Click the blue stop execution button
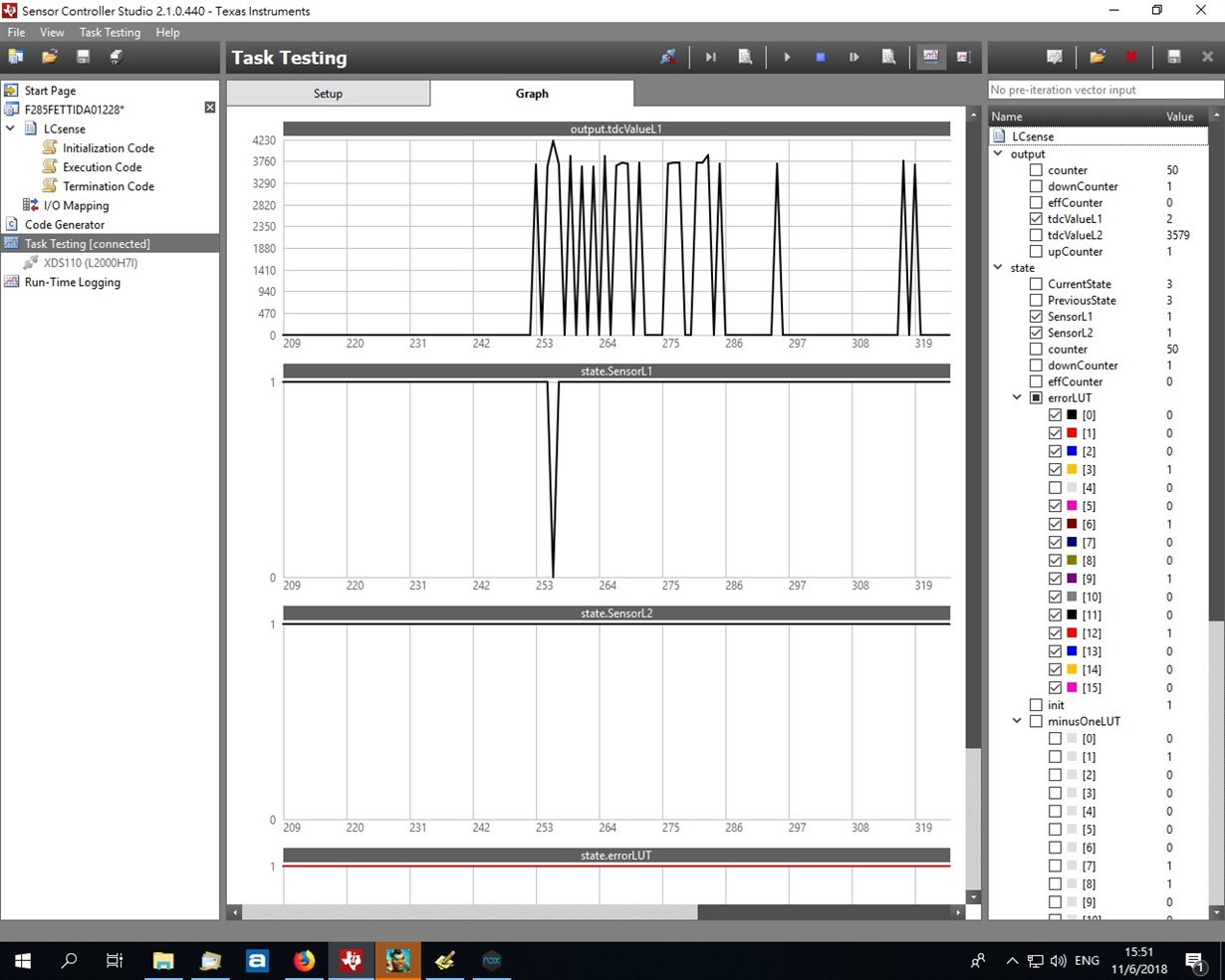1225x980 pixels. coord(821,57)
